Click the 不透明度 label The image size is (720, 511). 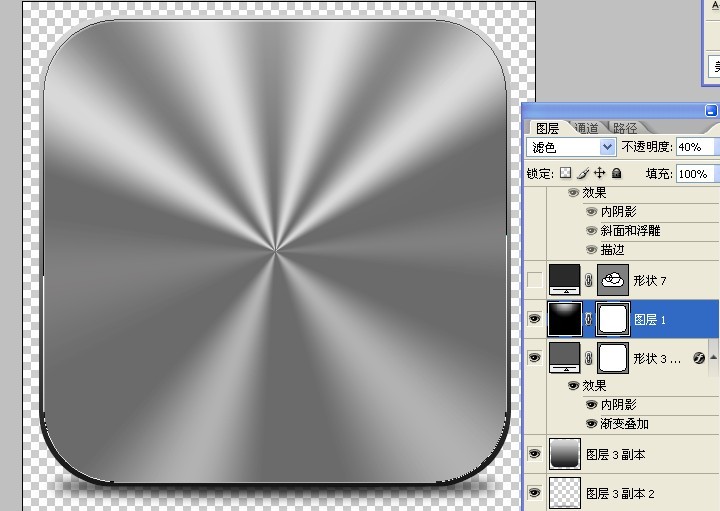click(x=647, y=147)
